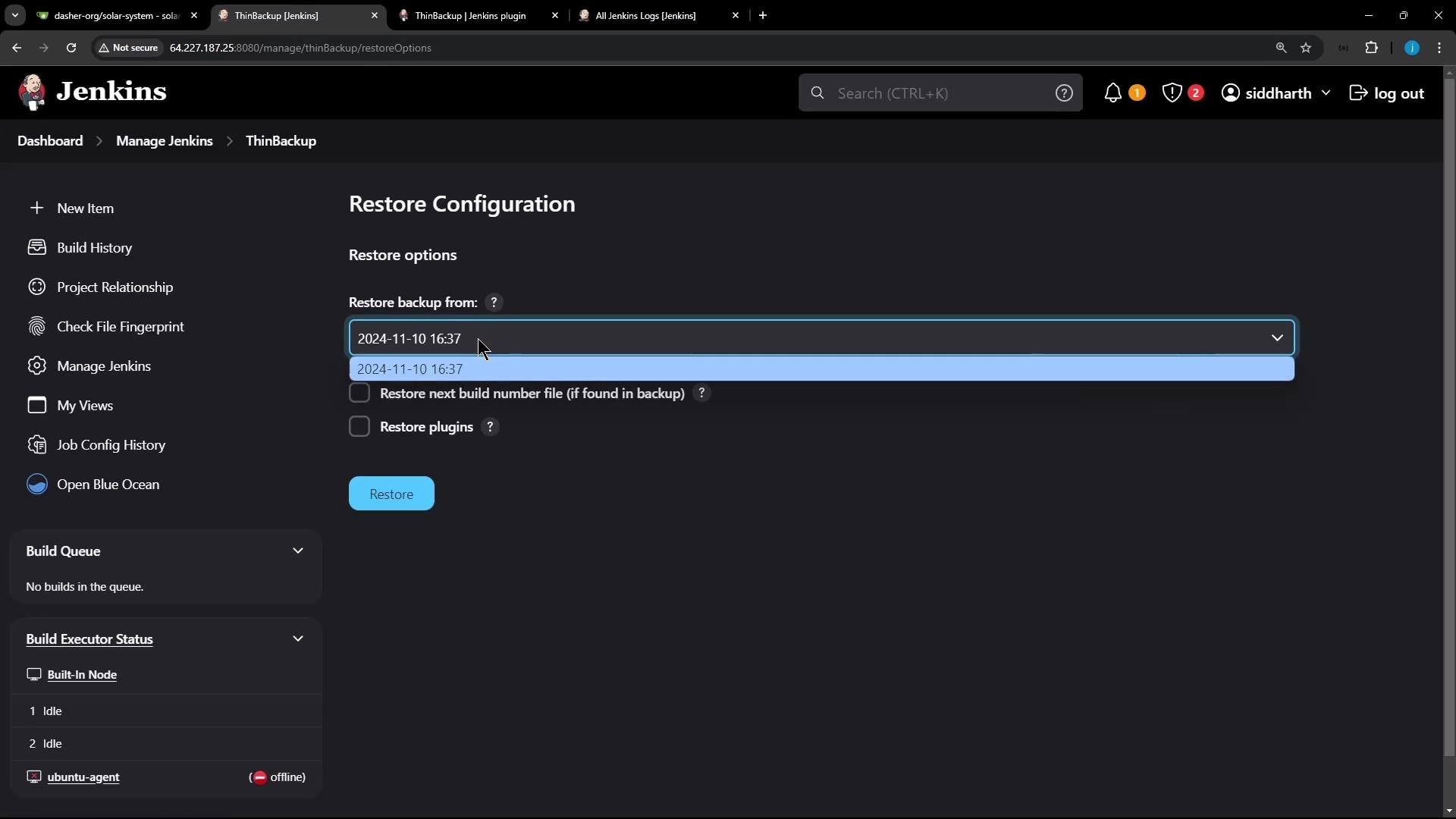Collapse the Build Executor Status panel

click(x=298, y=639)
